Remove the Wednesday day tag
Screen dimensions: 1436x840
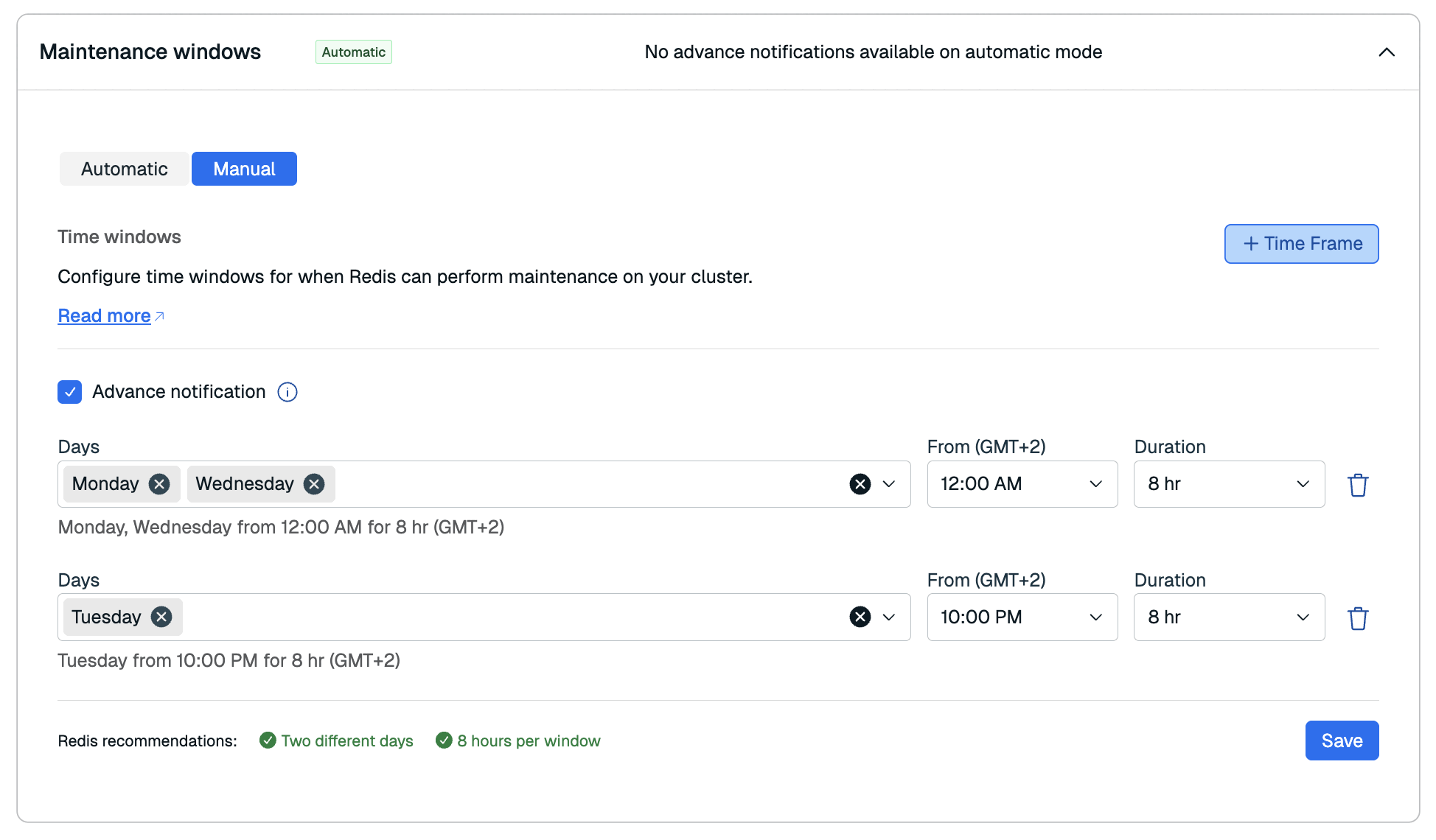click(x=314, y=484)
